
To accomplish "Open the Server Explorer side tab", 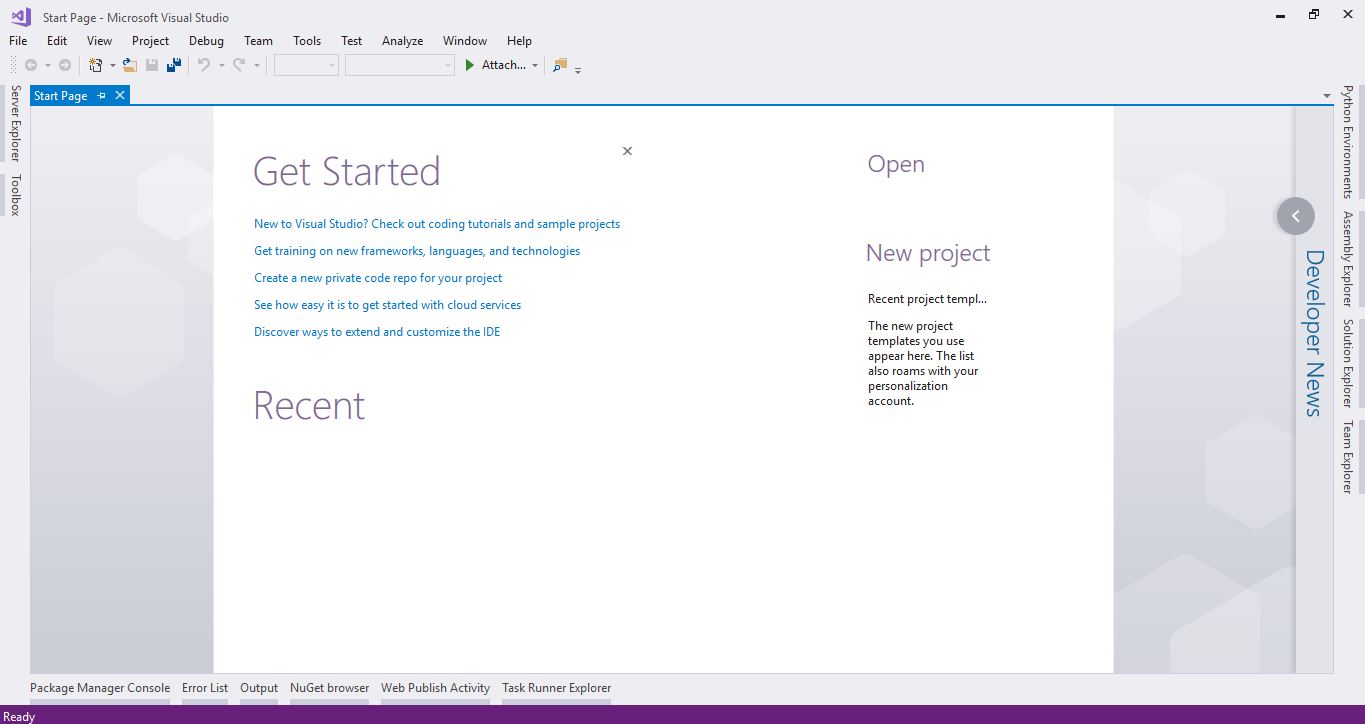I will tap(15, 123).
